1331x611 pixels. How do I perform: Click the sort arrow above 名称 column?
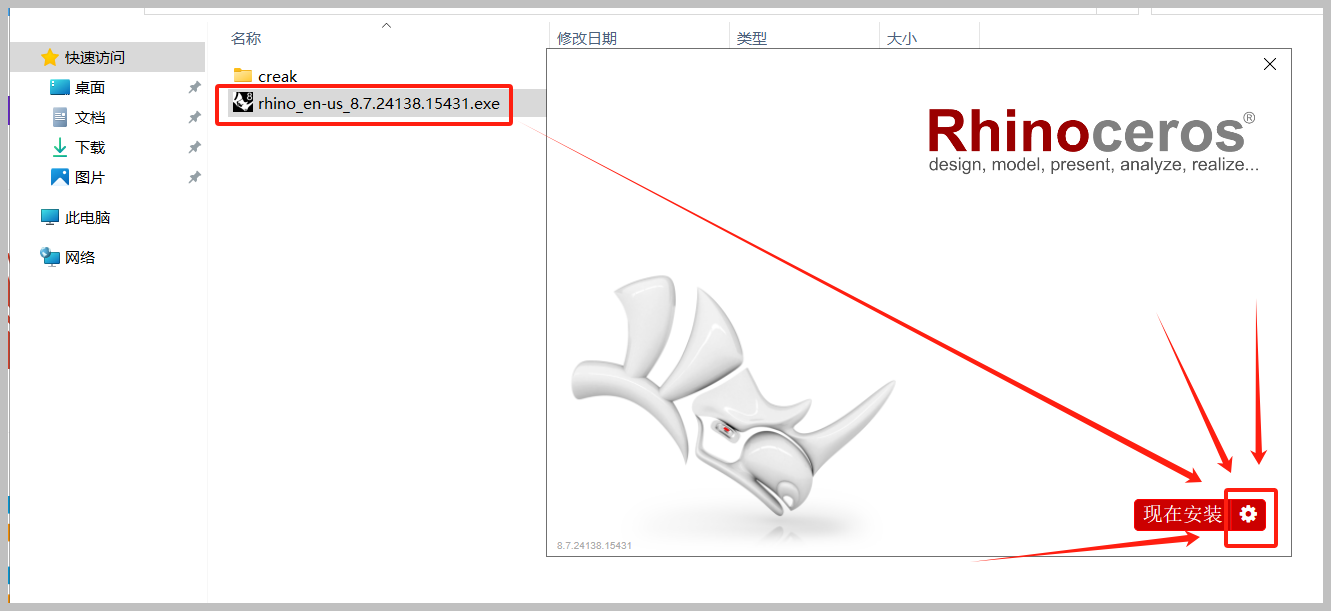(387, 25)
